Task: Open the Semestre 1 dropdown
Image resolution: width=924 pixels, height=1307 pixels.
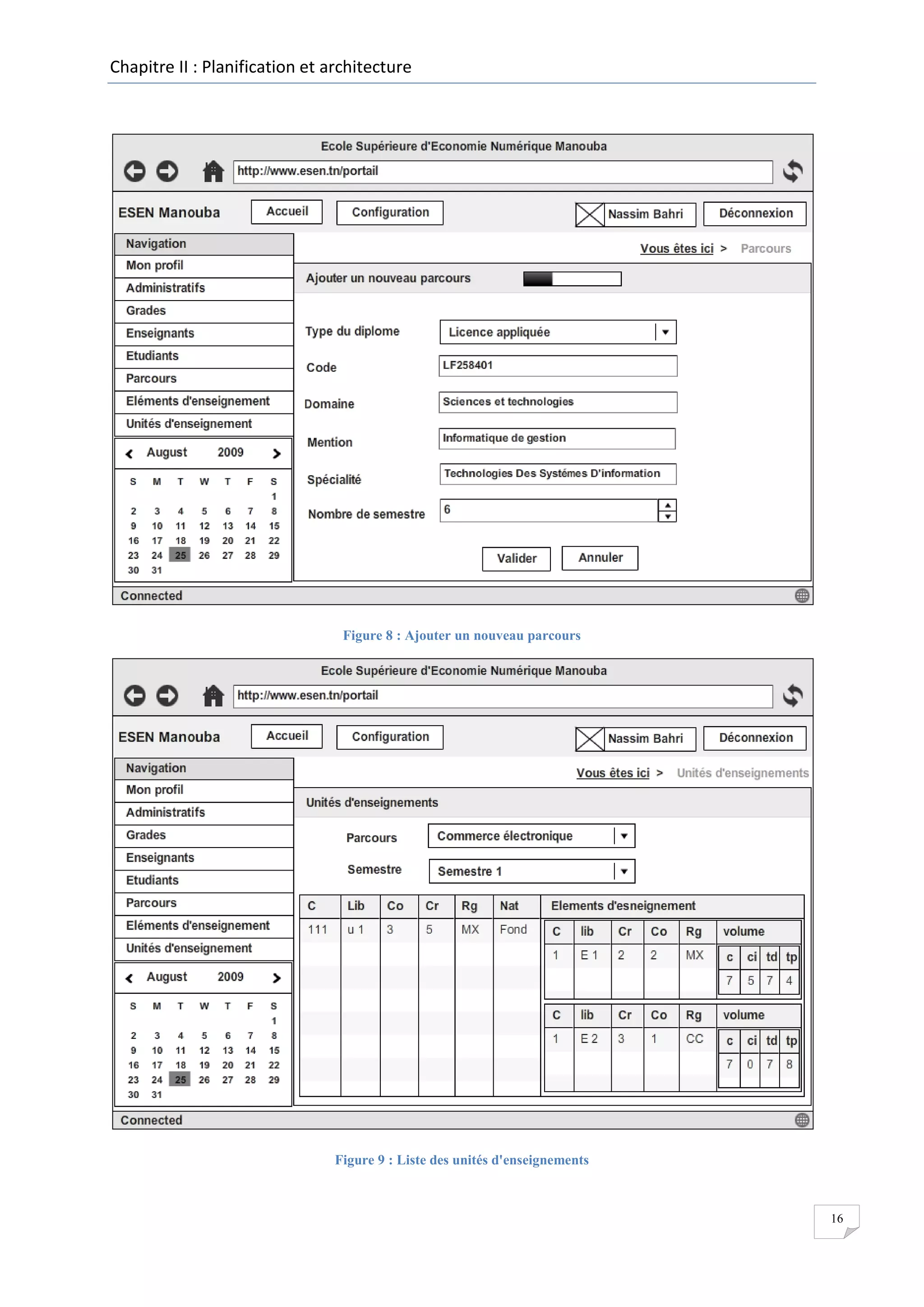Action: [624, 871]
